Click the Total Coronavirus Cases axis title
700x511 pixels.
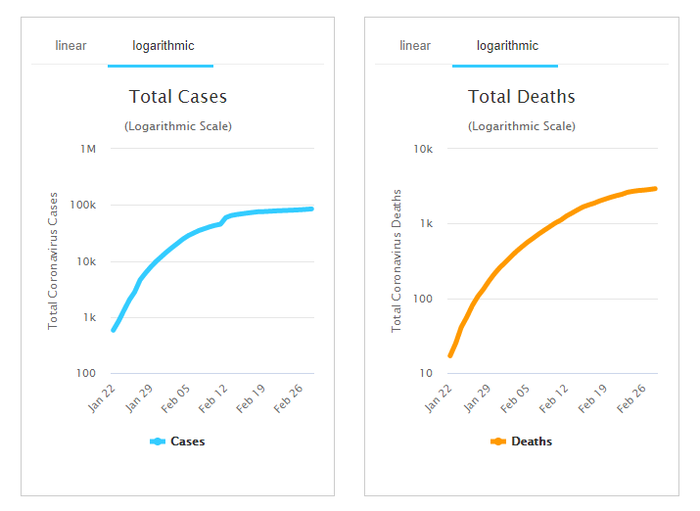53,261
